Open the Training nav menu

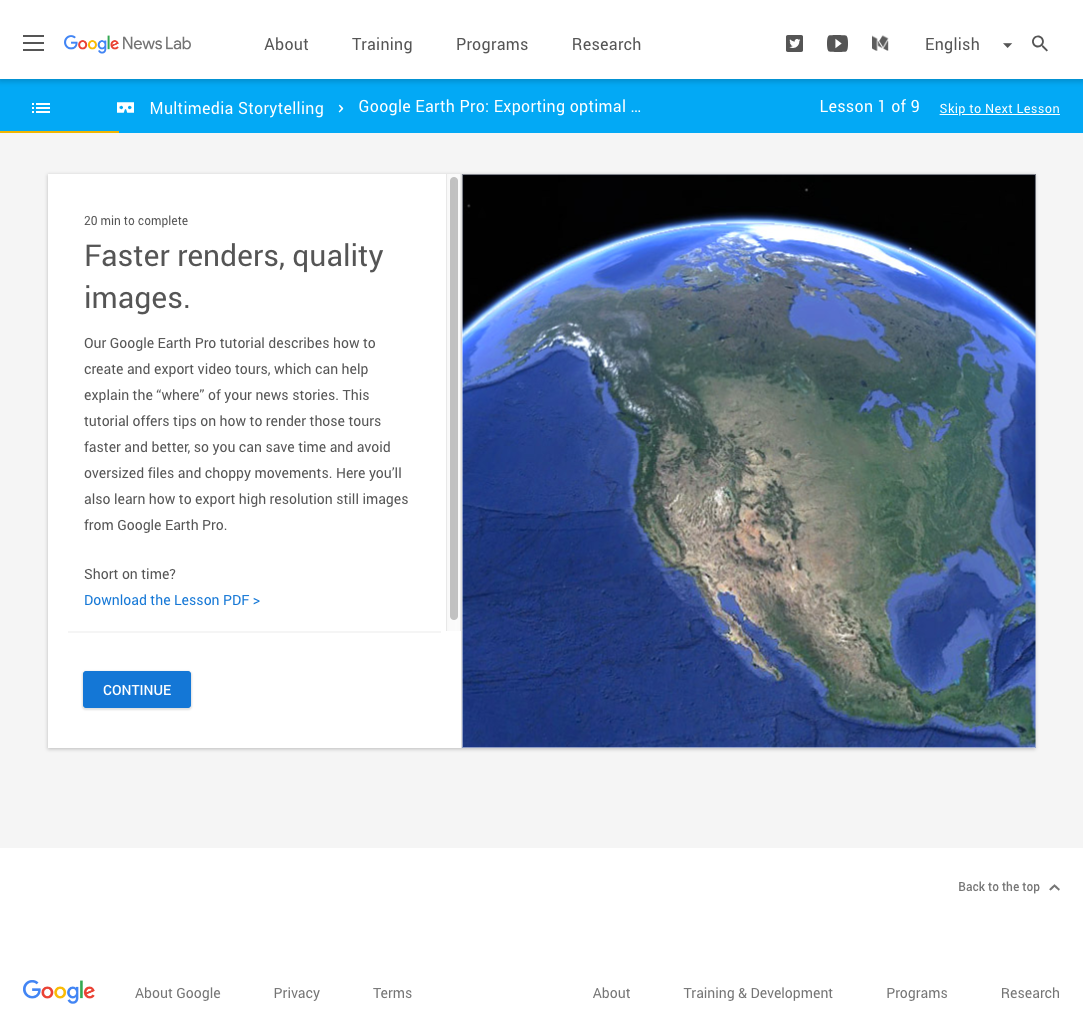(x=382, y=44)
